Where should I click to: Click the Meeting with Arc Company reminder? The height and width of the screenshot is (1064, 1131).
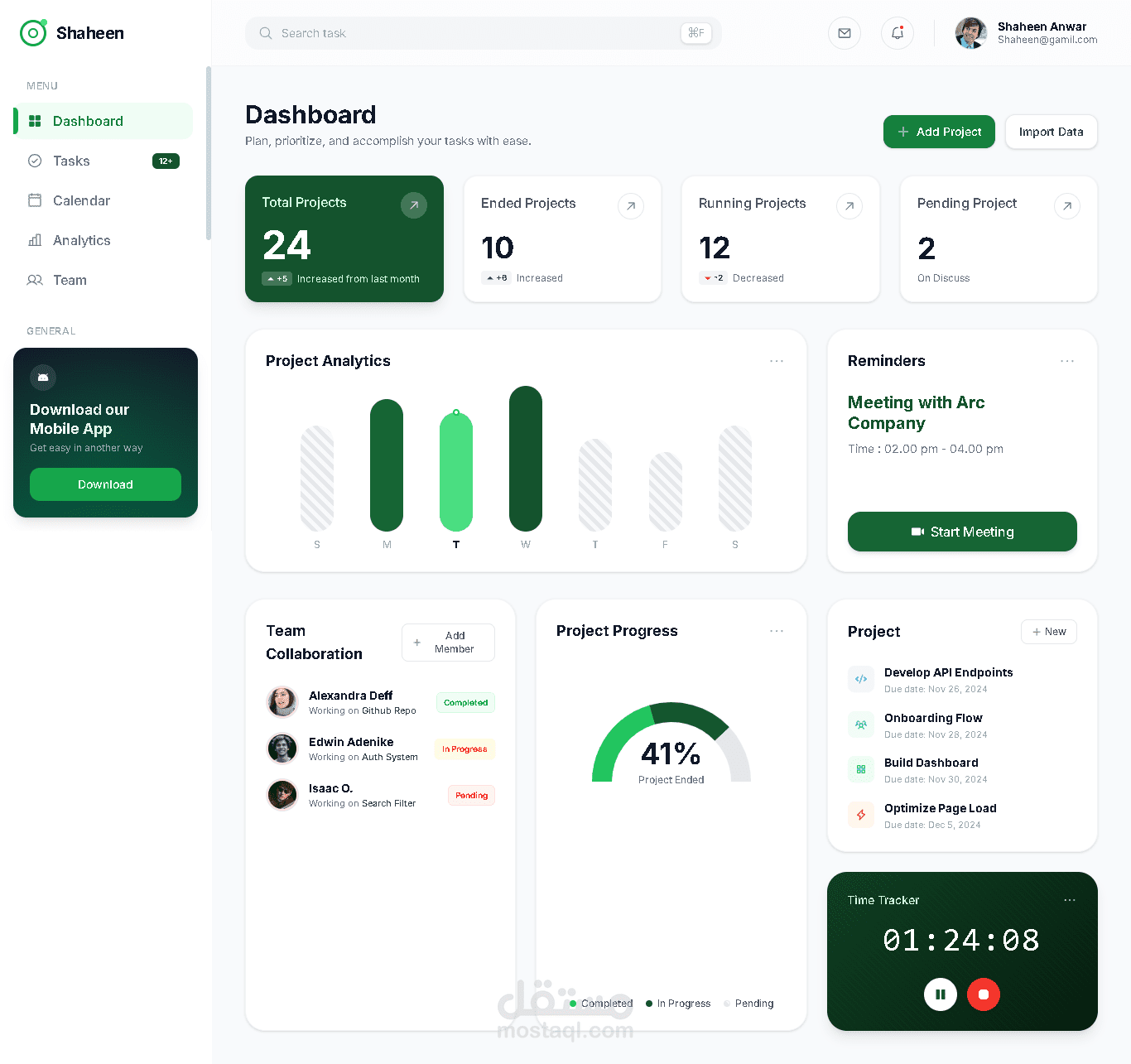pyautogui.click(x=916, y=412)
